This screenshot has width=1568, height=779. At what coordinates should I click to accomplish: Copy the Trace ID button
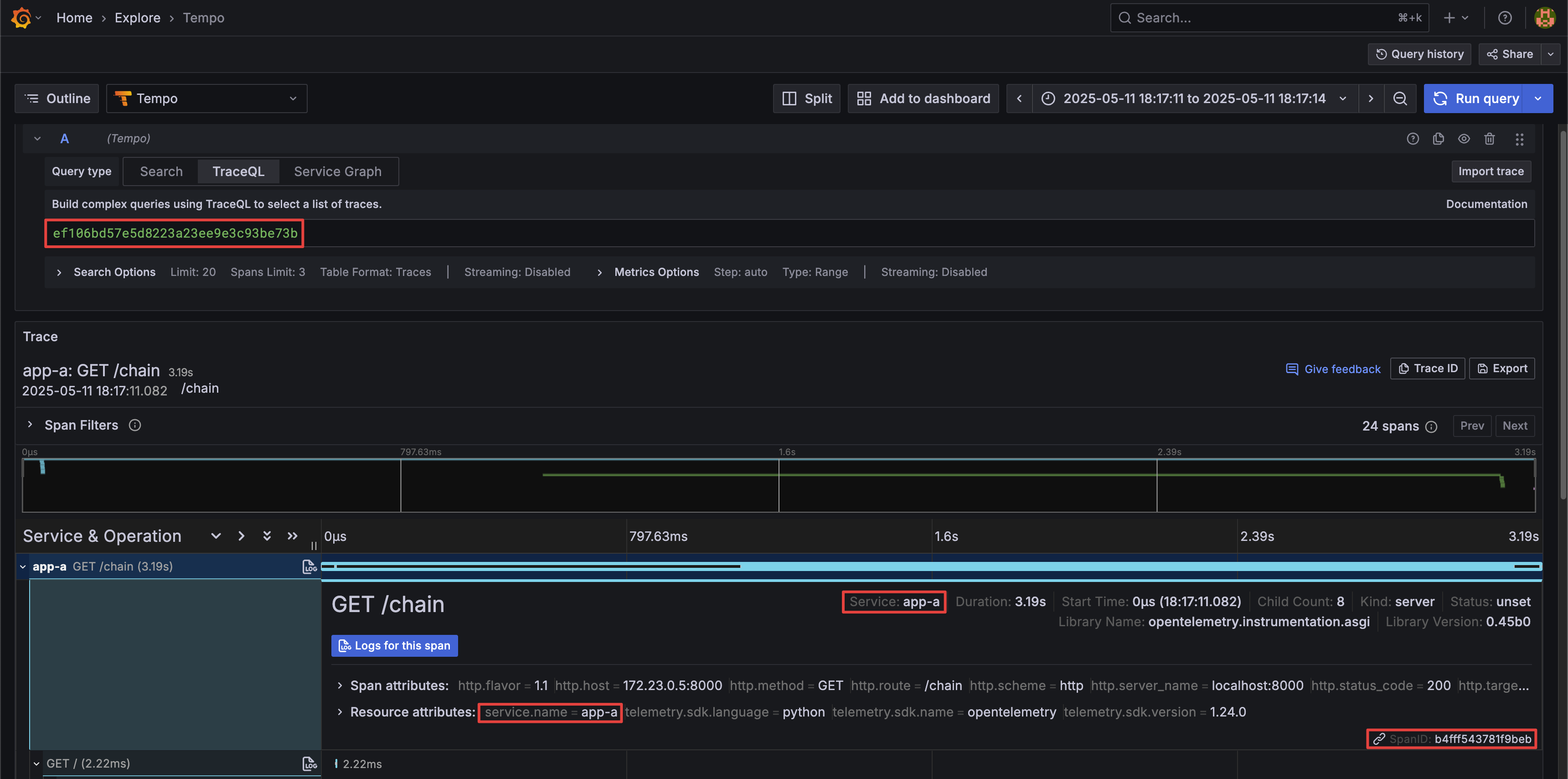[x=1428, y=369]
